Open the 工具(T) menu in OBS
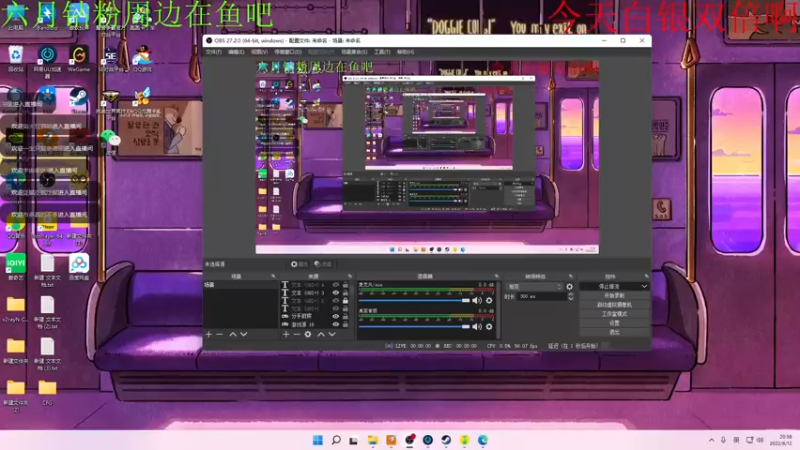The image size is (800, 450). (382, 52)
